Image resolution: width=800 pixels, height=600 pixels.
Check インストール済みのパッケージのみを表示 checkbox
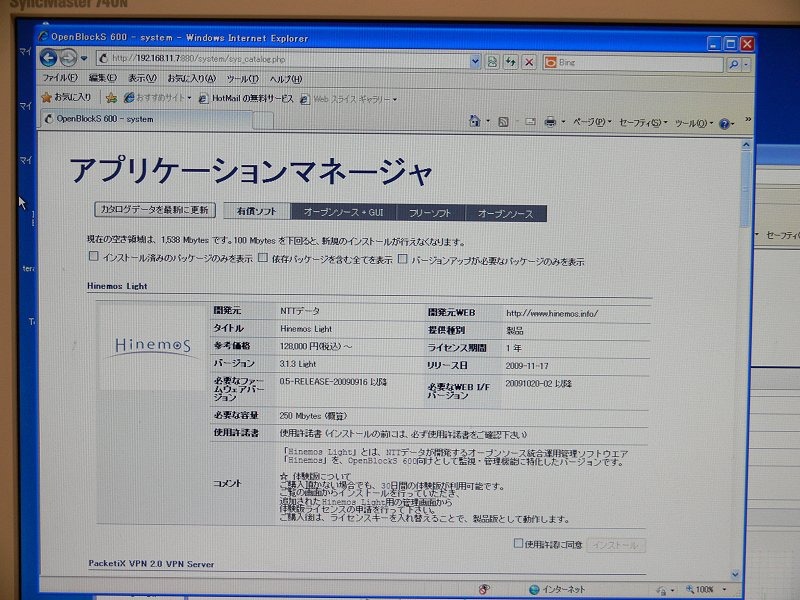click(x=93, y=256)
